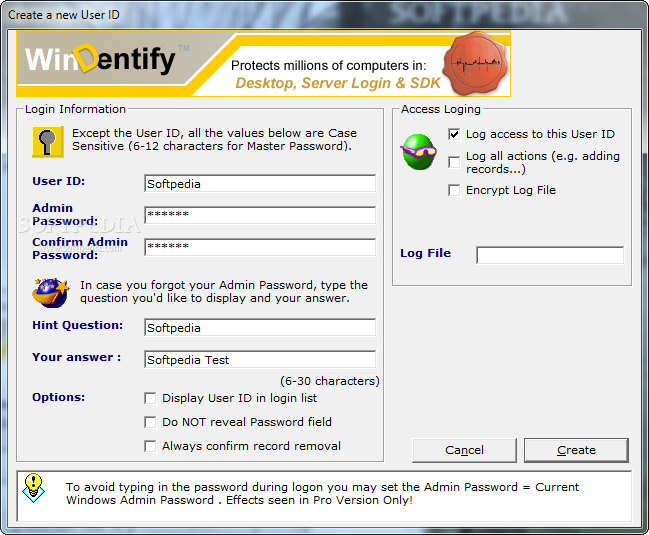Click the 'Hint Question:' label
The height and width of the screenshot is (535, 649).
pyautogui.click(x=78, y=325)
